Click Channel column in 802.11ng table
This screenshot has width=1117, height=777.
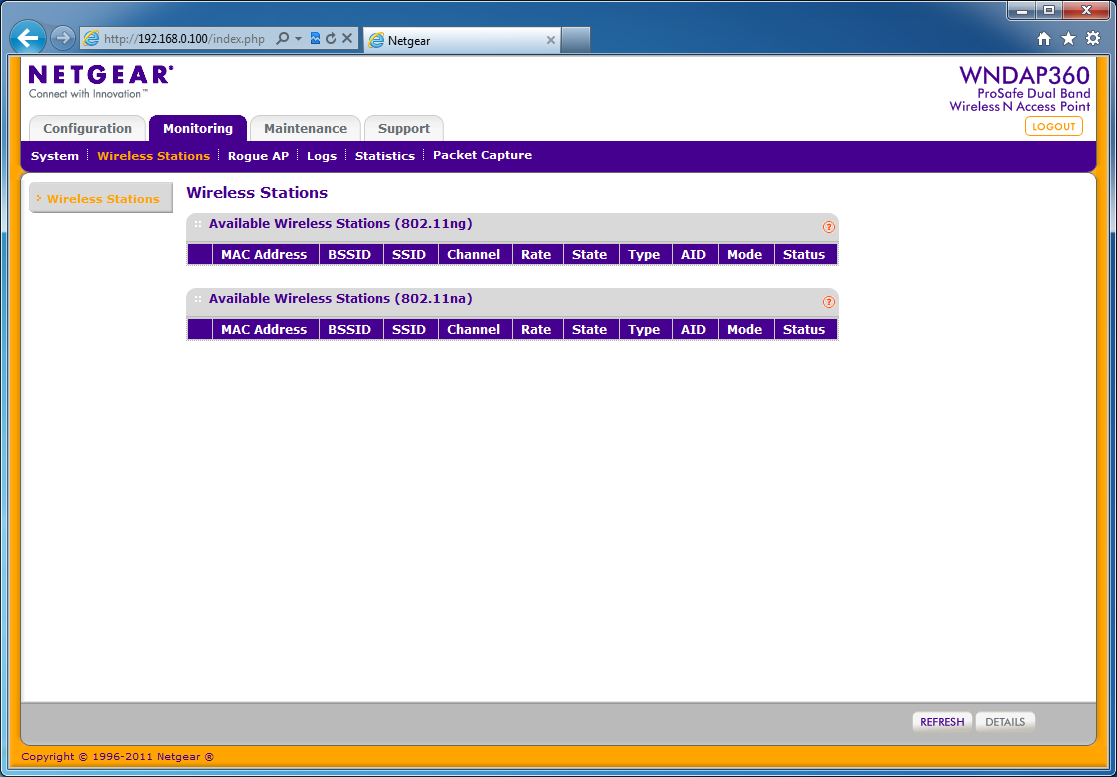point(474,254)
